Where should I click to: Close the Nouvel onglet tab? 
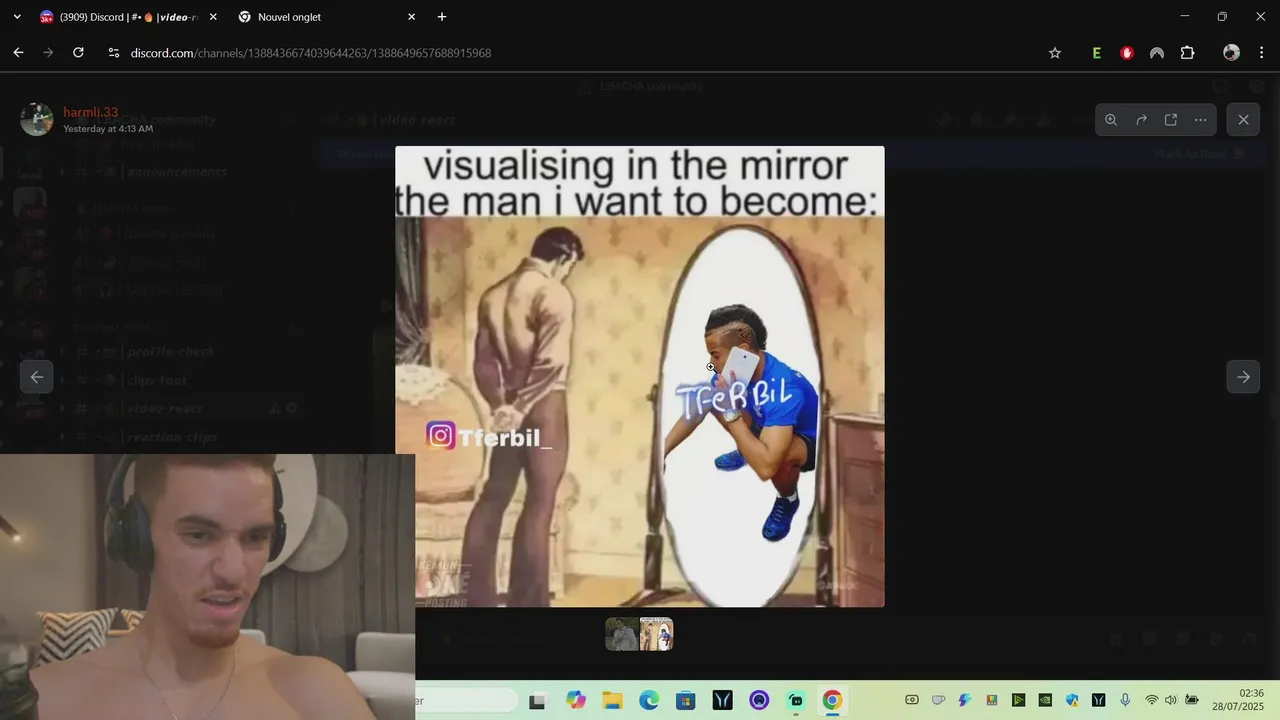(x=411, y=17)
